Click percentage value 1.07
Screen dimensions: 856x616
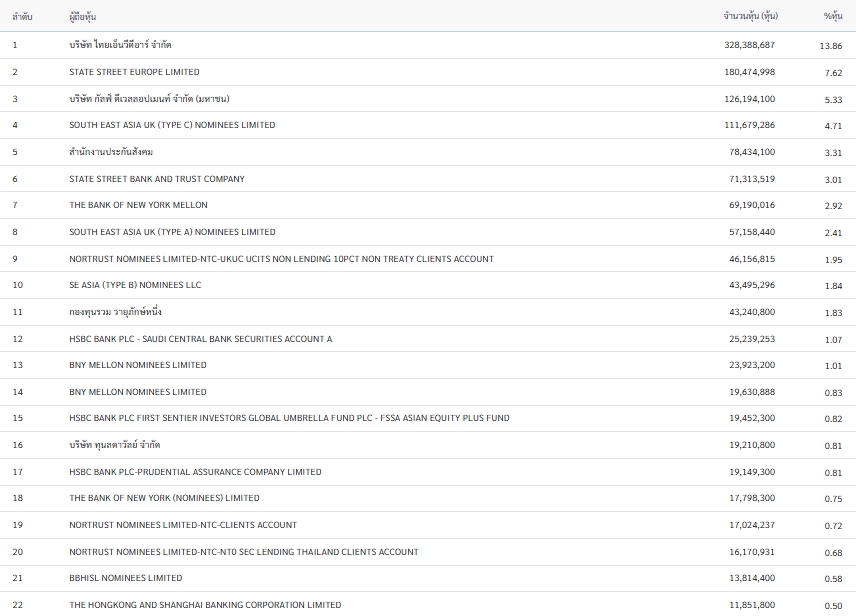[834, 340]
